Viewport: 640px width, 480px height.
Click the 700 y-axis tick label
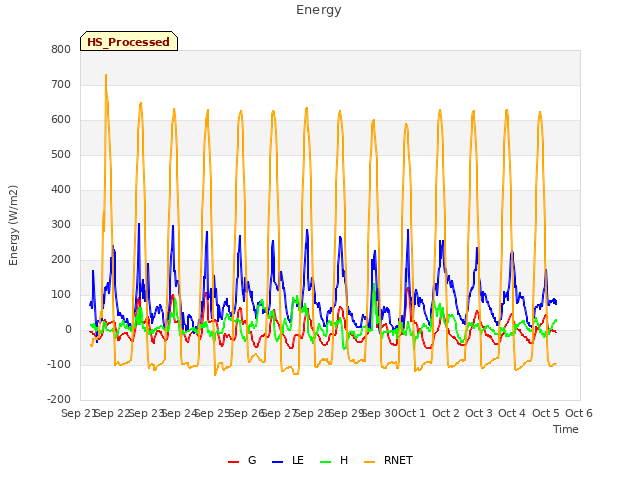pyautogui.click(x=61, y=84)
